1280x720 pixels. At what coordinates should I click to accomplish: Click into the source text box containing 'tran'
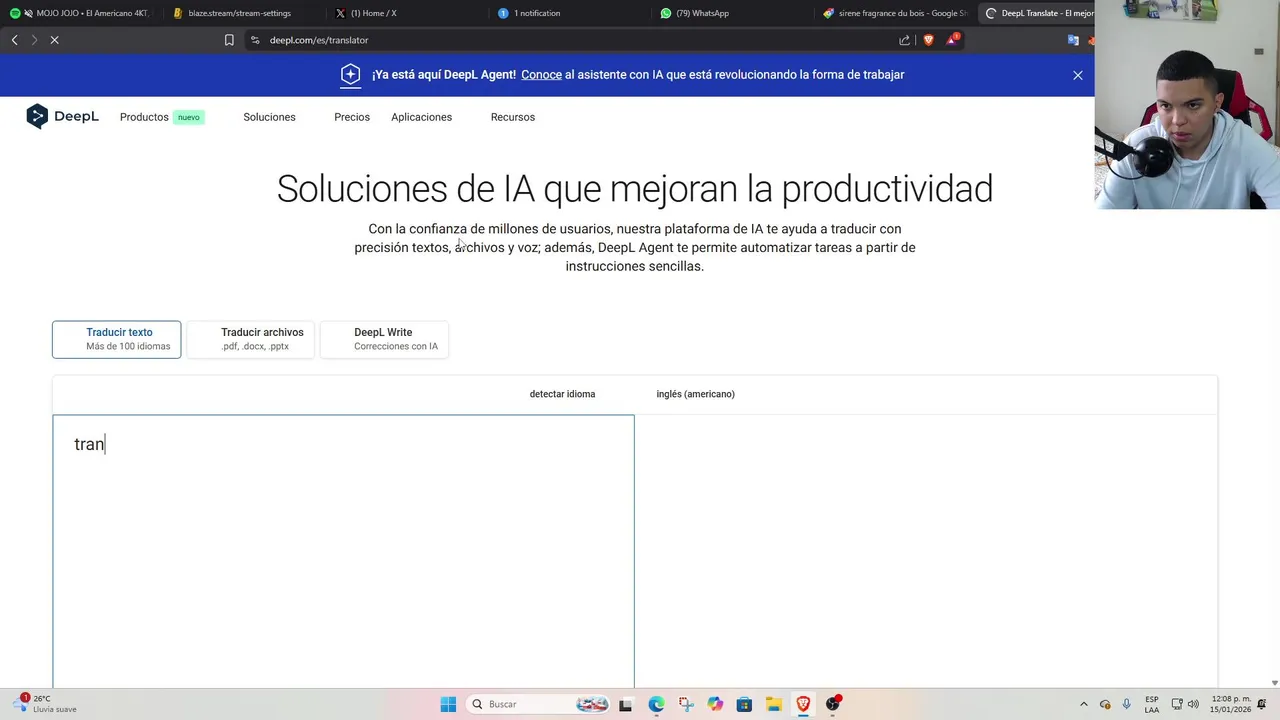[343, 551]
